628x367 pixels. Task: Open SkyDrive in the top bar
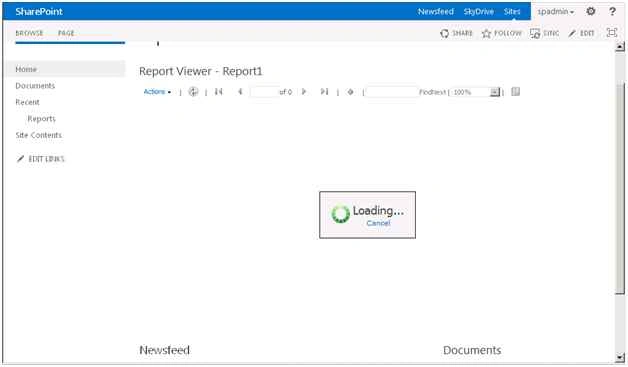[x=479, y=12]
